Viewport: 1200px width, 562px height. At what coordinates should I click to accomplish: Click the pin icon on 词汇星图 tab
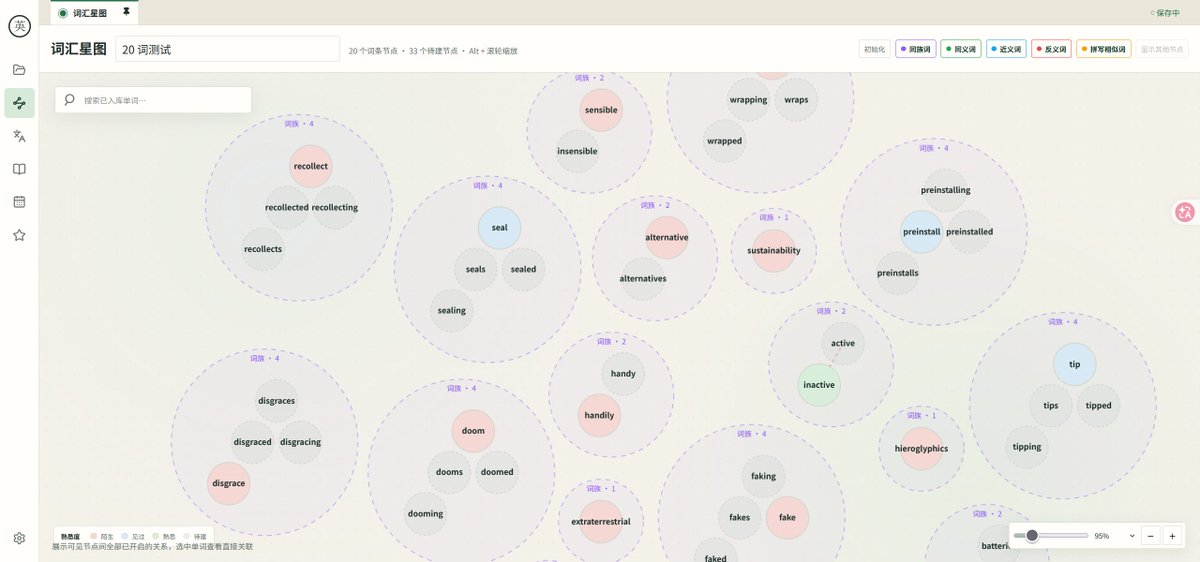point(126,12)
